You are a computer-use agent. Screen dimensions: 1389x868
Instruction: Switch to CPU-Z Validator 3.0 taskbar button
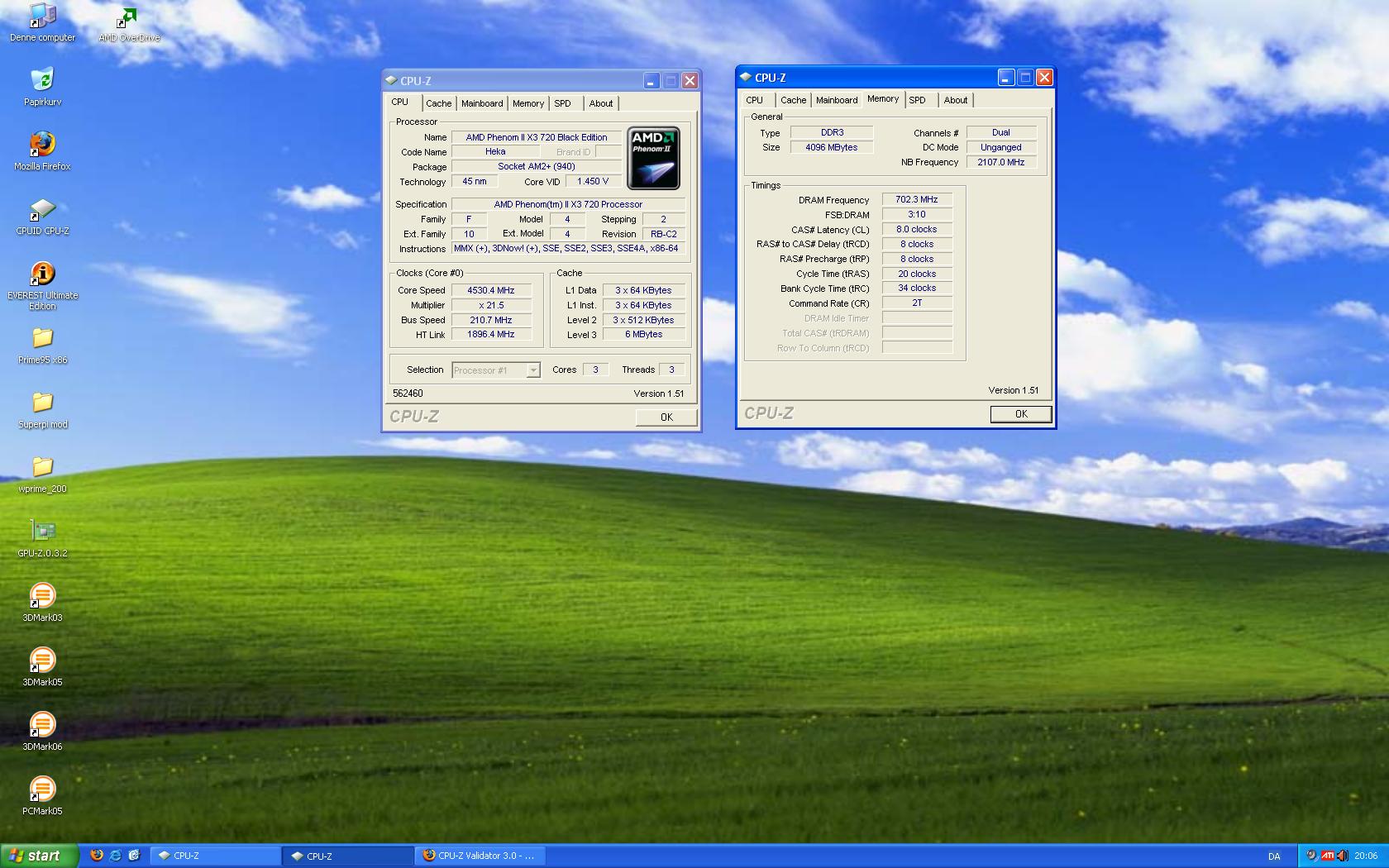point(481,856)
